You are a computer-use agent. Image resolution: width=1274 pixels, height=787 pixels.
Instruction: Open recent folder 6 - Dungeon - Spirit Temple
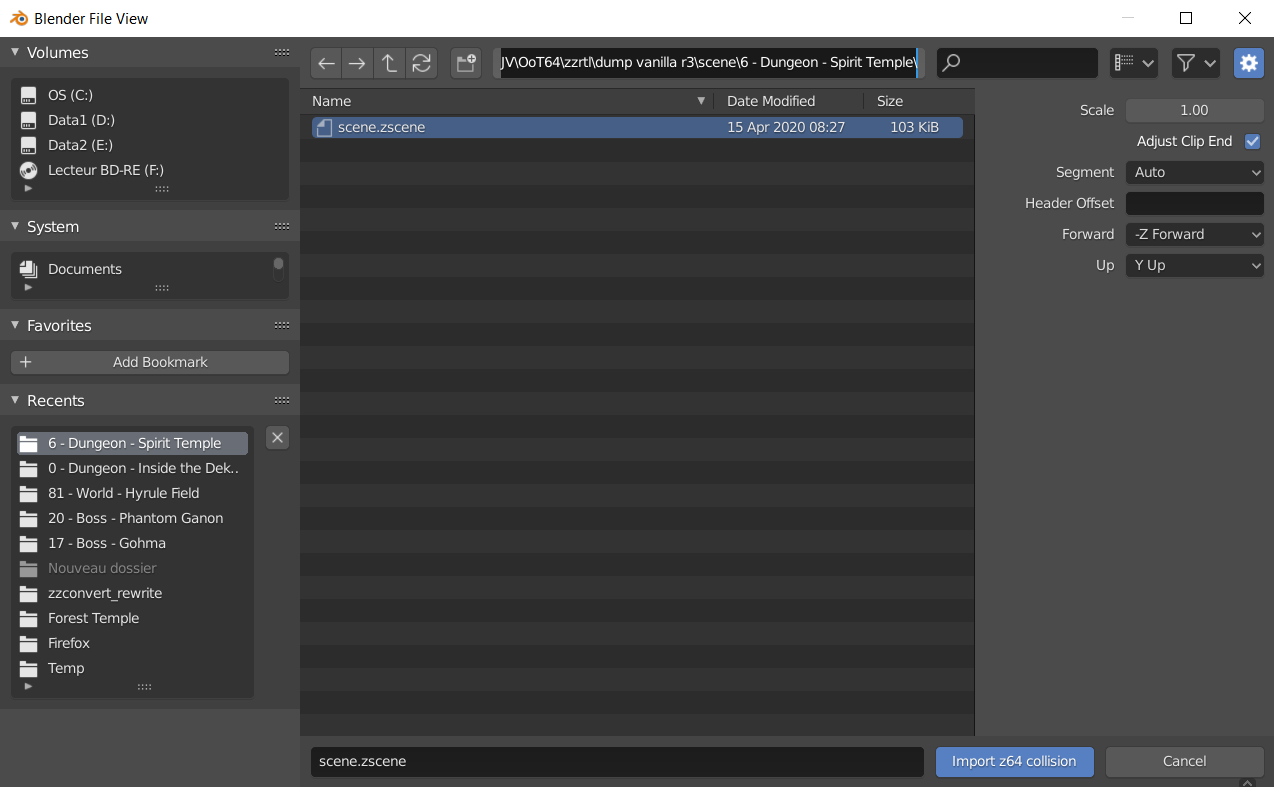coord(132,443)
